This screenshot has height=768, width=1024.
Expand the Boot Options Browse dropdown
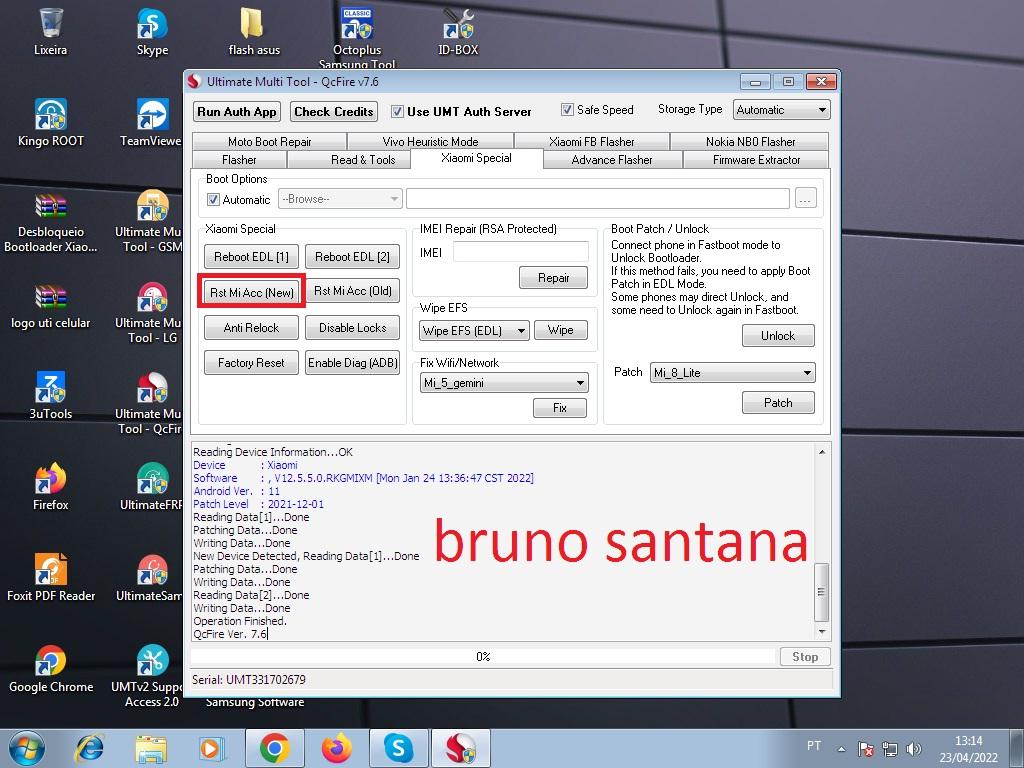pyautogui.click(x=340, y=199)
